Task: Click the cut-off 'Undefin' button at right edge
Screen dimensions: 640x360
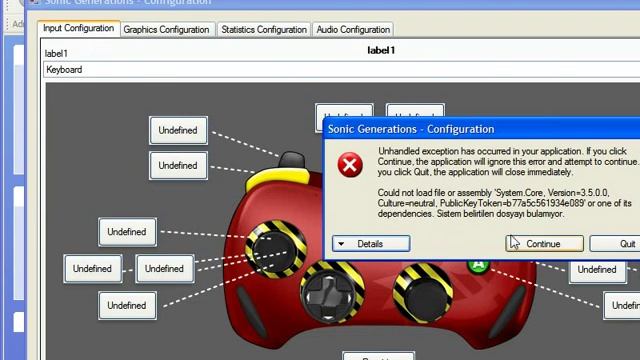Action: 622,305
